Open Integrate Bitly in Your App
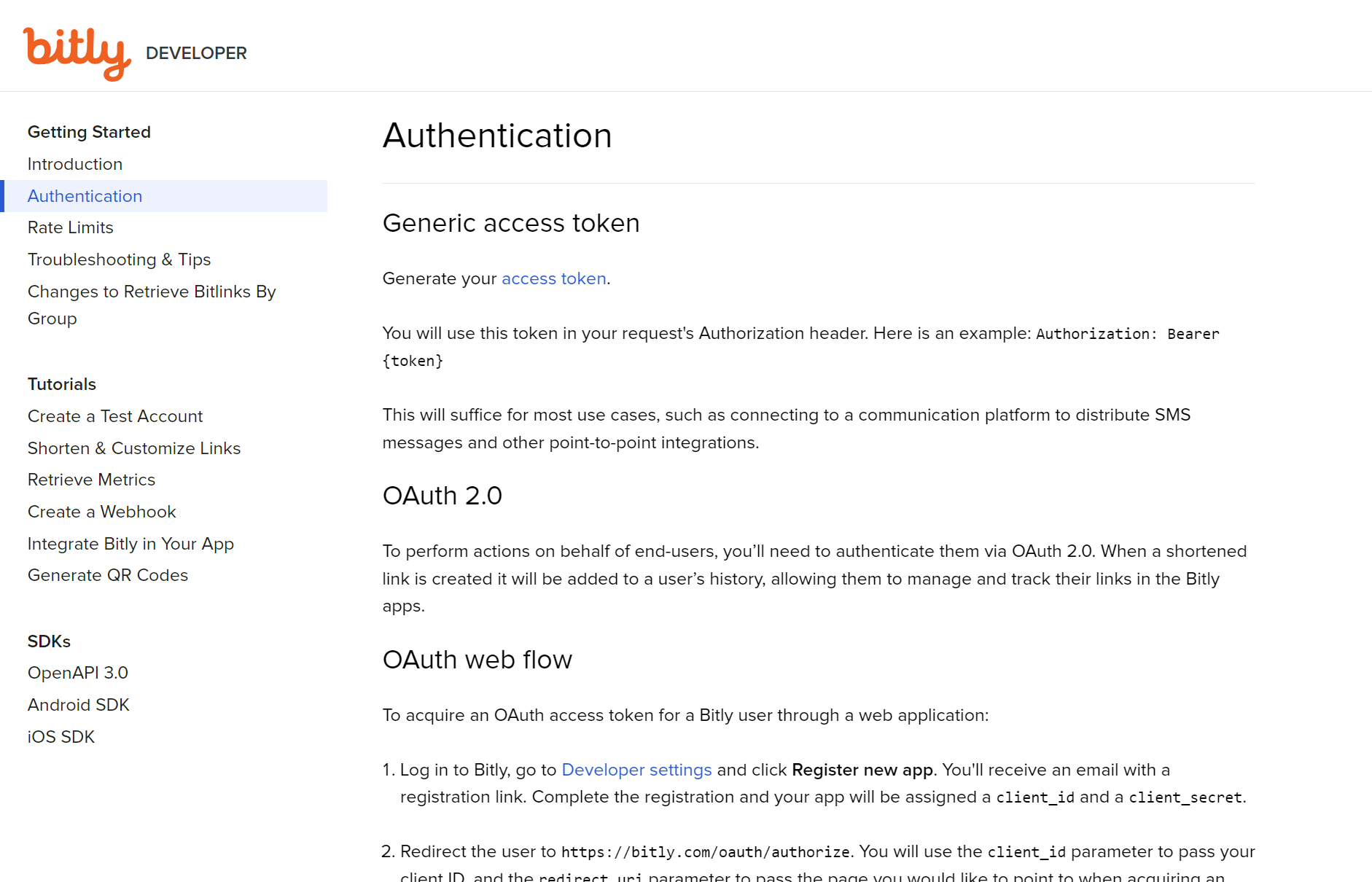The height and width of the screenshot is (882, 1372). pos(130,544)
